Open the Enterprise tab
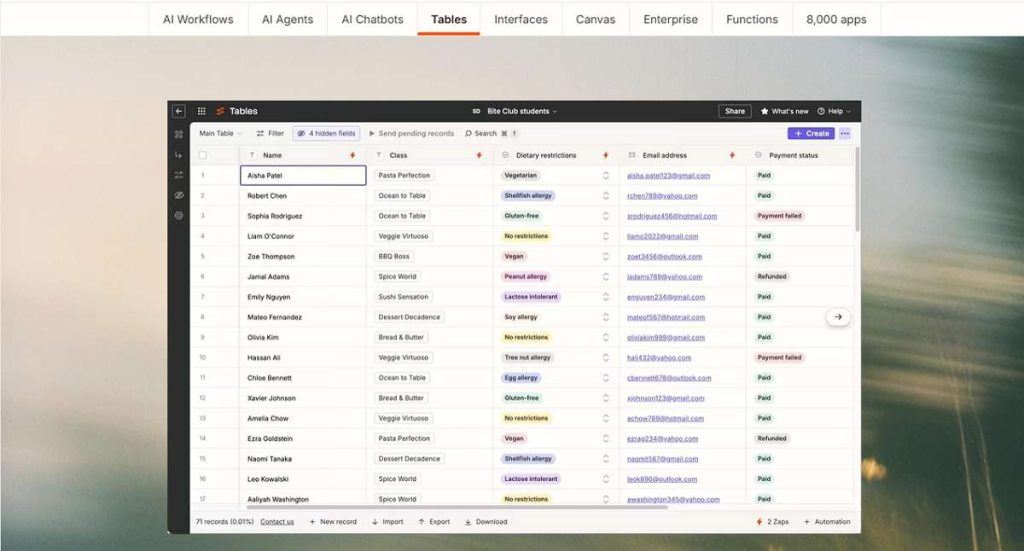Image resolution: width=1024 pixels, height=551 pixels. [670, 20]
